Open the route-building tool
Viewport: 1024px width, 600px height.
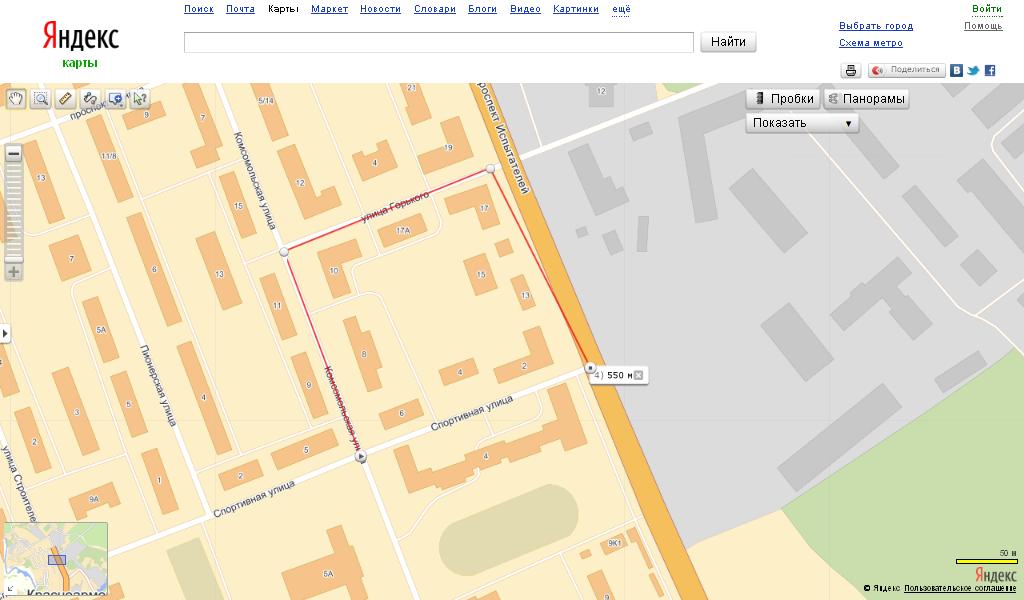(x=90, y=99)
